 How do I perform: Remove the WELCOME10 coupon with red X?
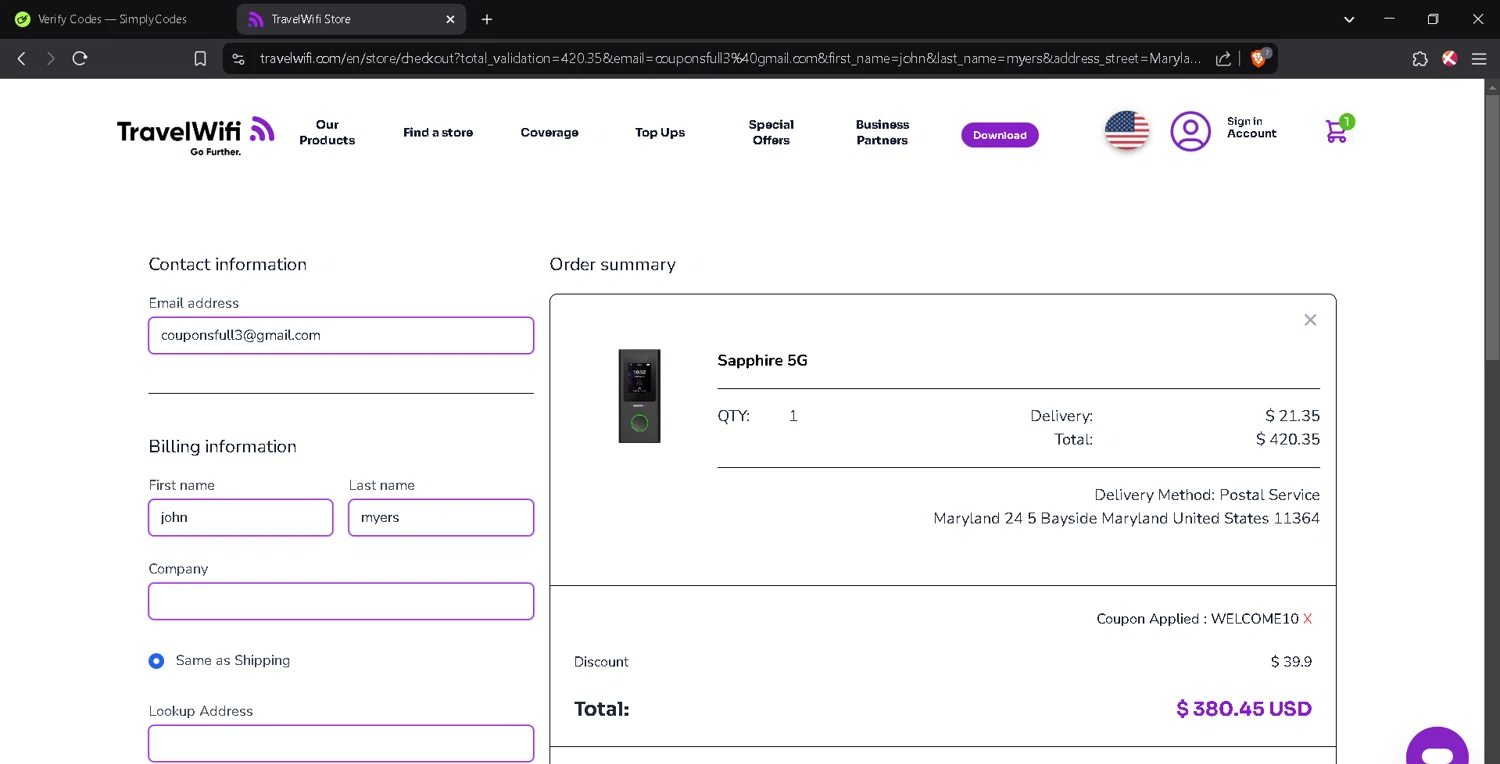(x=1307, y=619)
